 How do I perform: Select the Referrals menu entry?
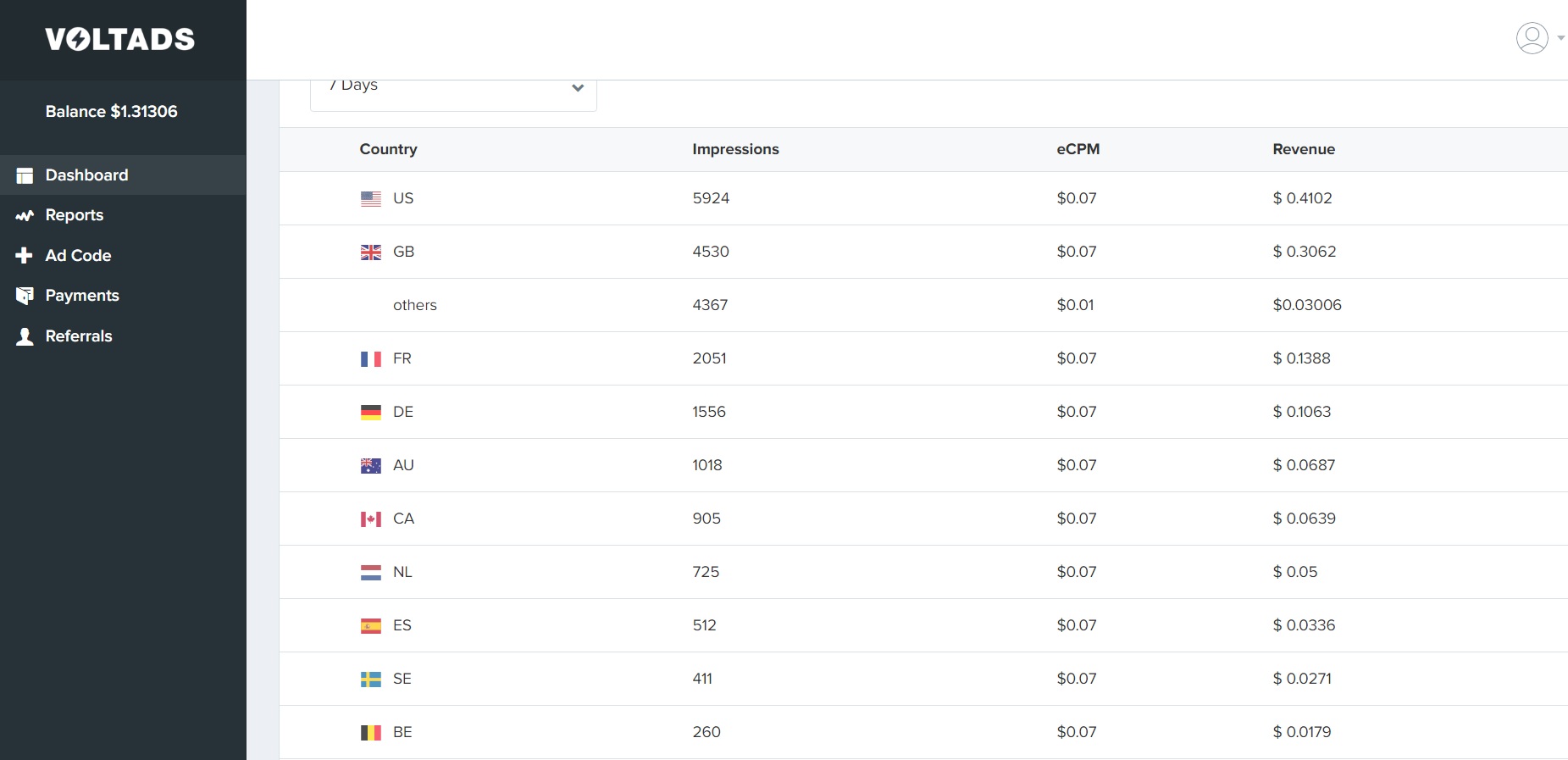point(79,336)
